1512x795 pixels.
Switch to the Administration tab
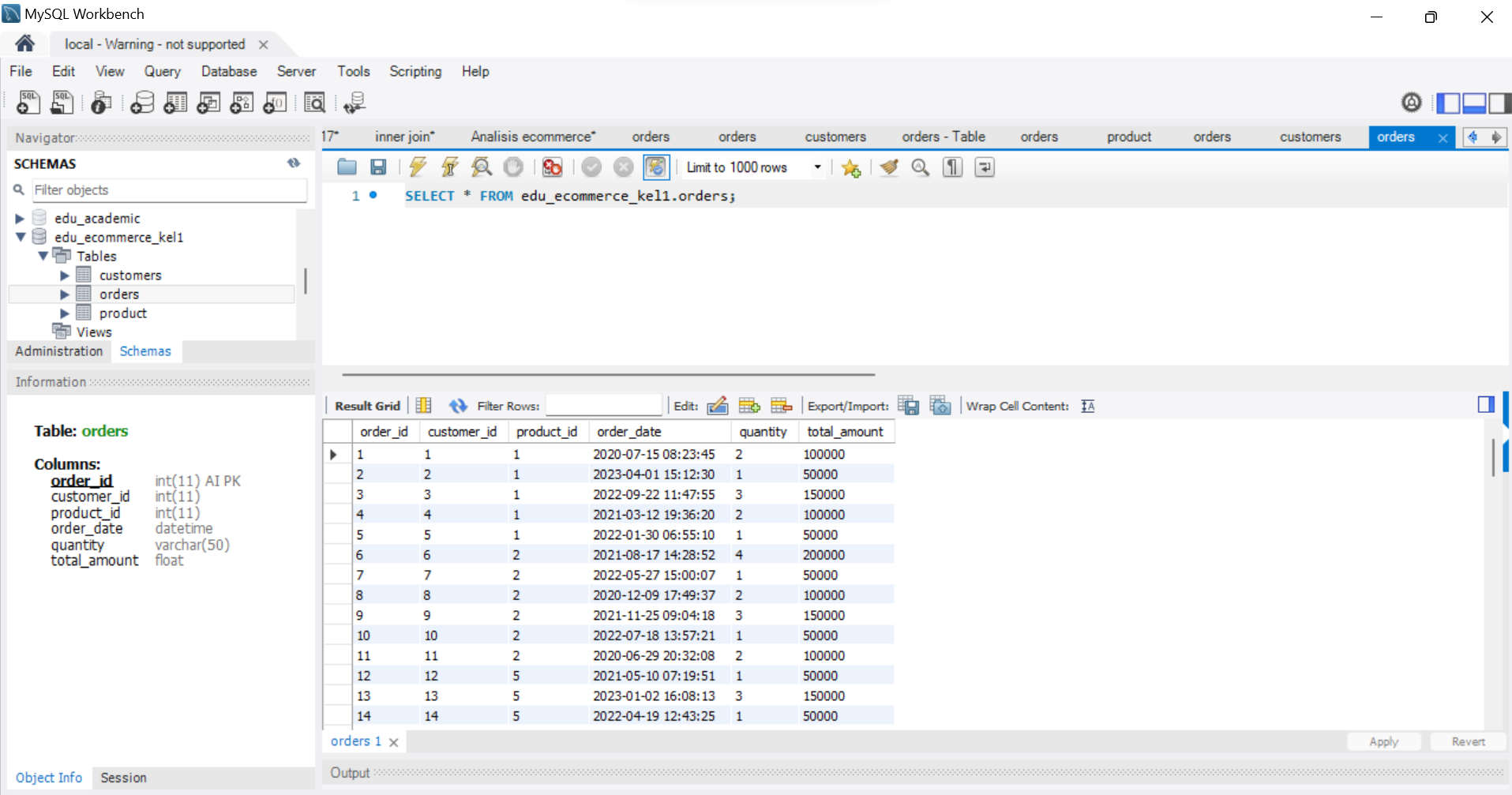(58, 351)
